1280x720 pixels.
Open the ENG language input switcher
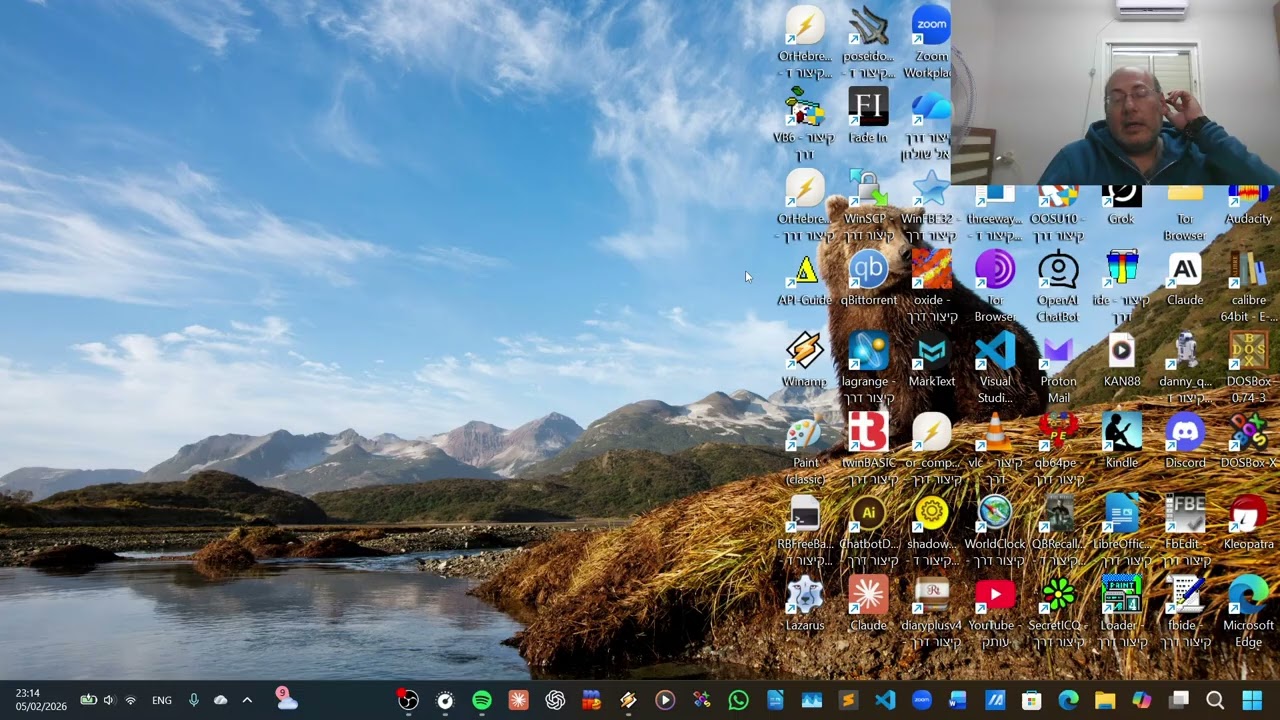[x=162, y=700]
